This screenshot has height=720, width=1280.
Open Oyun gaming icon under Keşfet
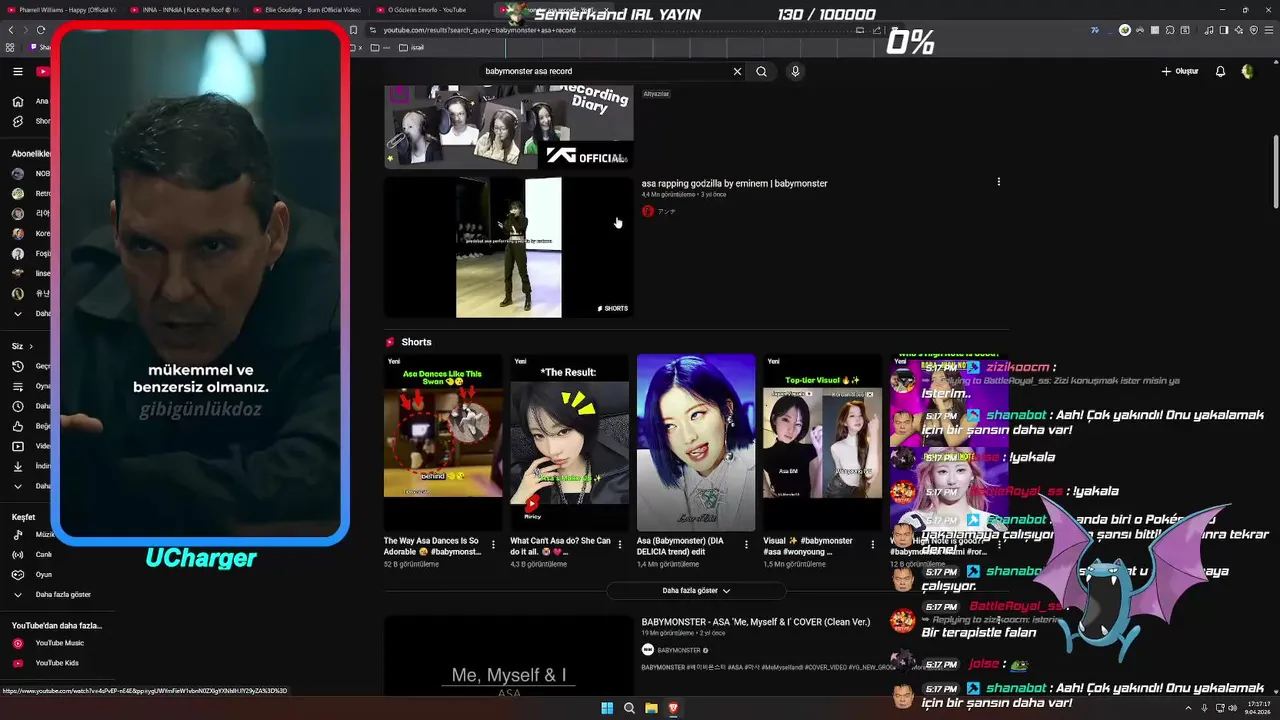pyautogui.click(x=17, y=574)
